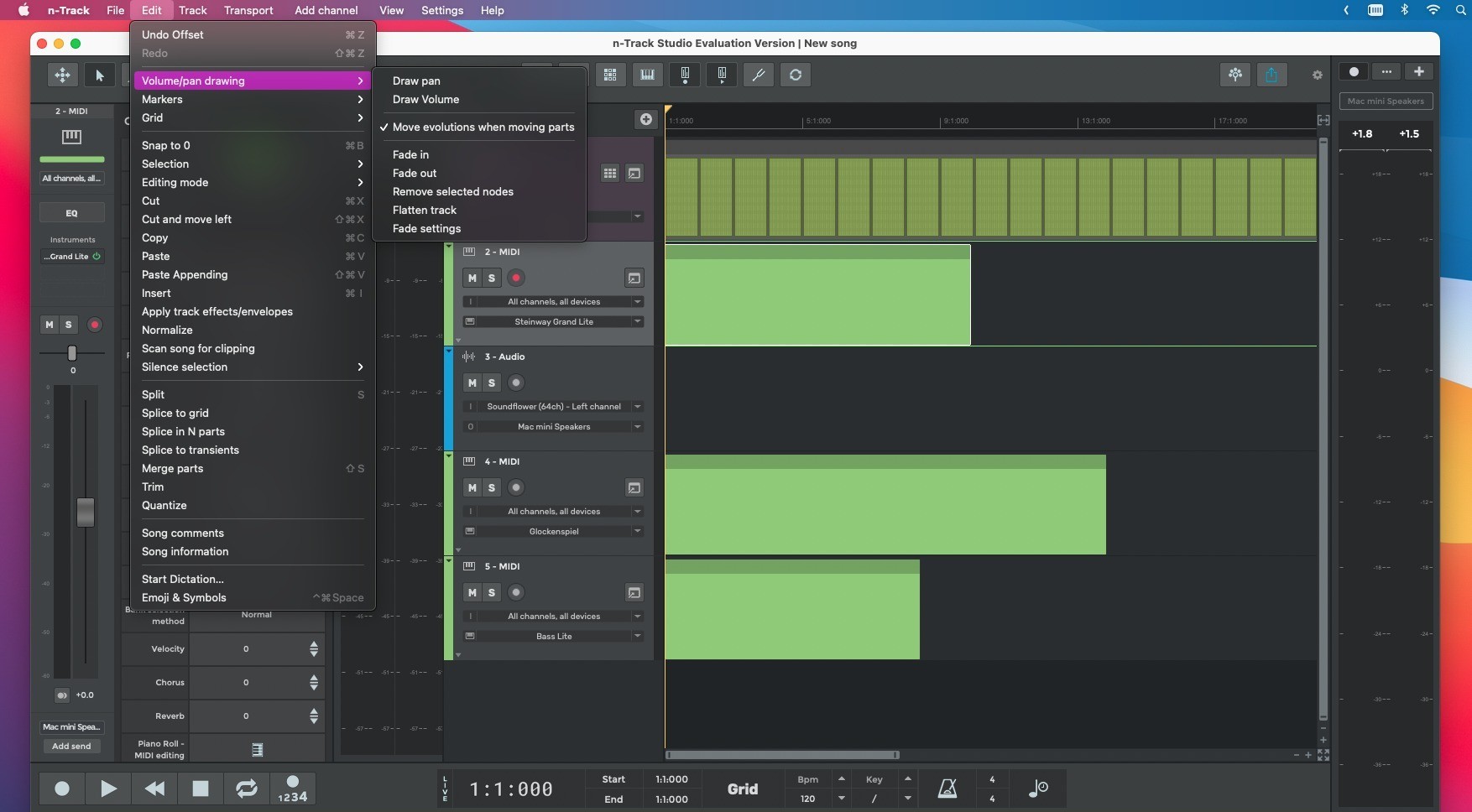Open Steinway Grand Lite instrument dropdown

tap(554, 321)
